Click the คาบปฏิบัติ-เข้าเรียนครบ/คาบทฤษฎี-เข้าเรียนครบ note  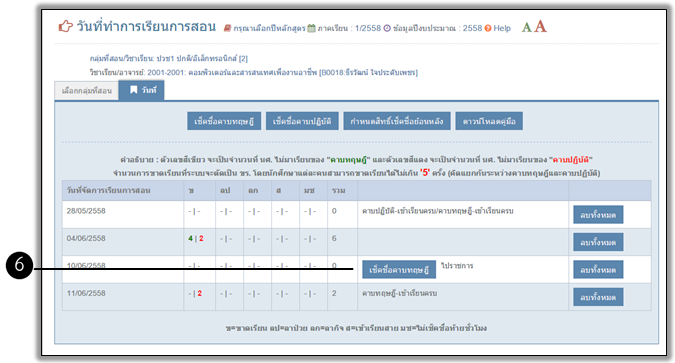(437, 211)
